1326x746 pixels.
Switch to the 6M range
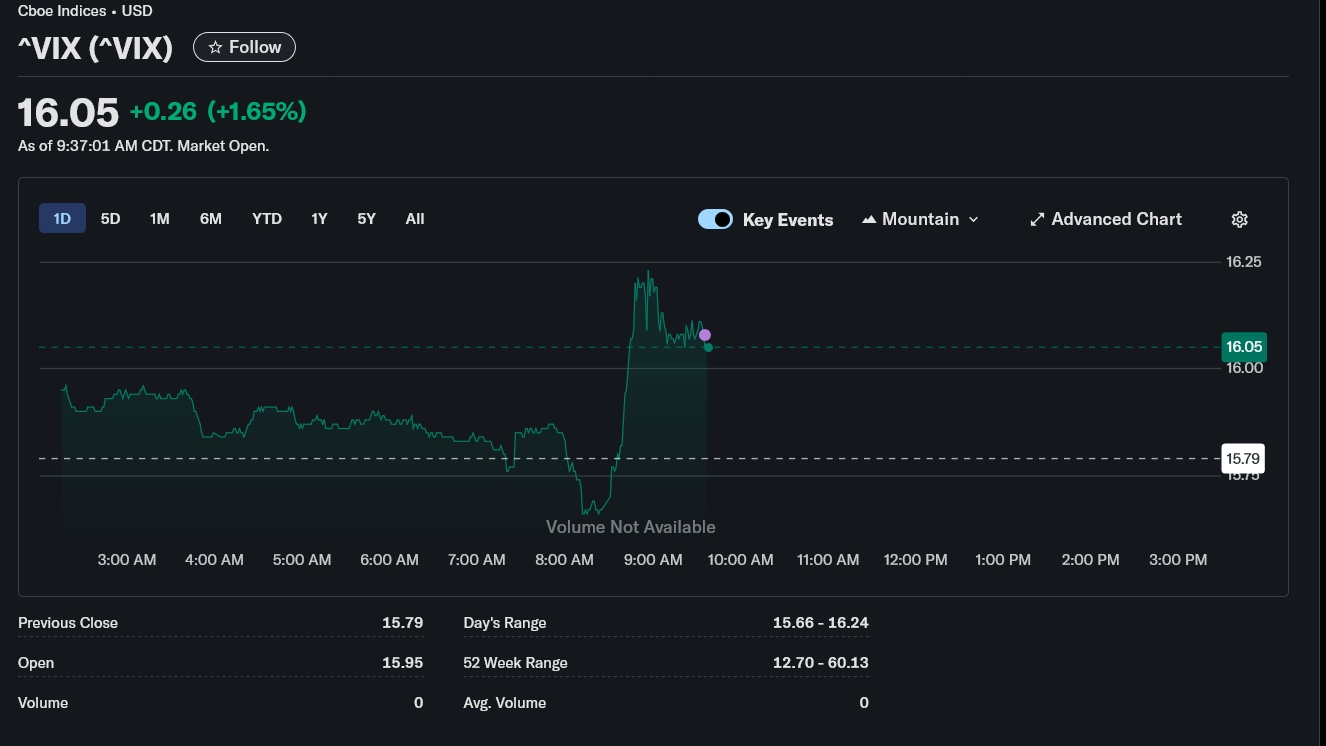[211, 218]
